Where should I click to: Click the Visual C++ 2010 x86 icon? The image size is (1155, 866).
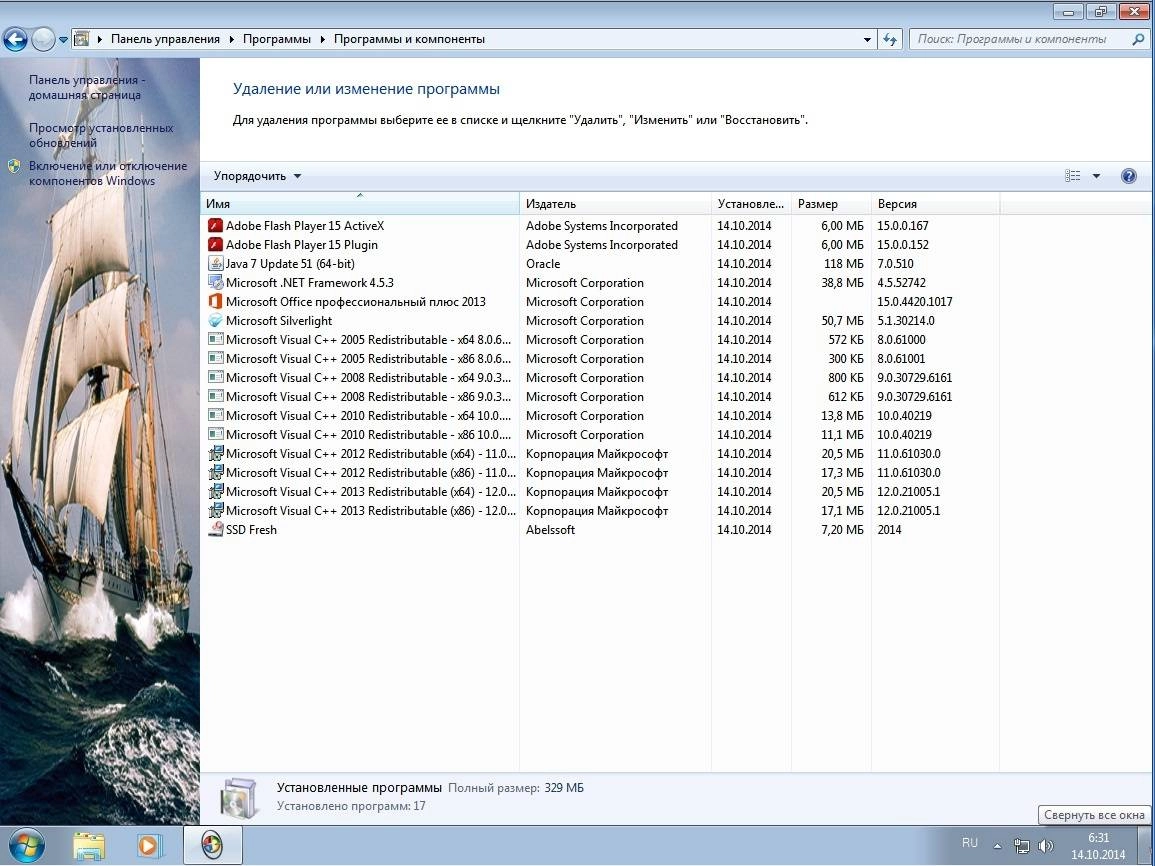point(215,434)
